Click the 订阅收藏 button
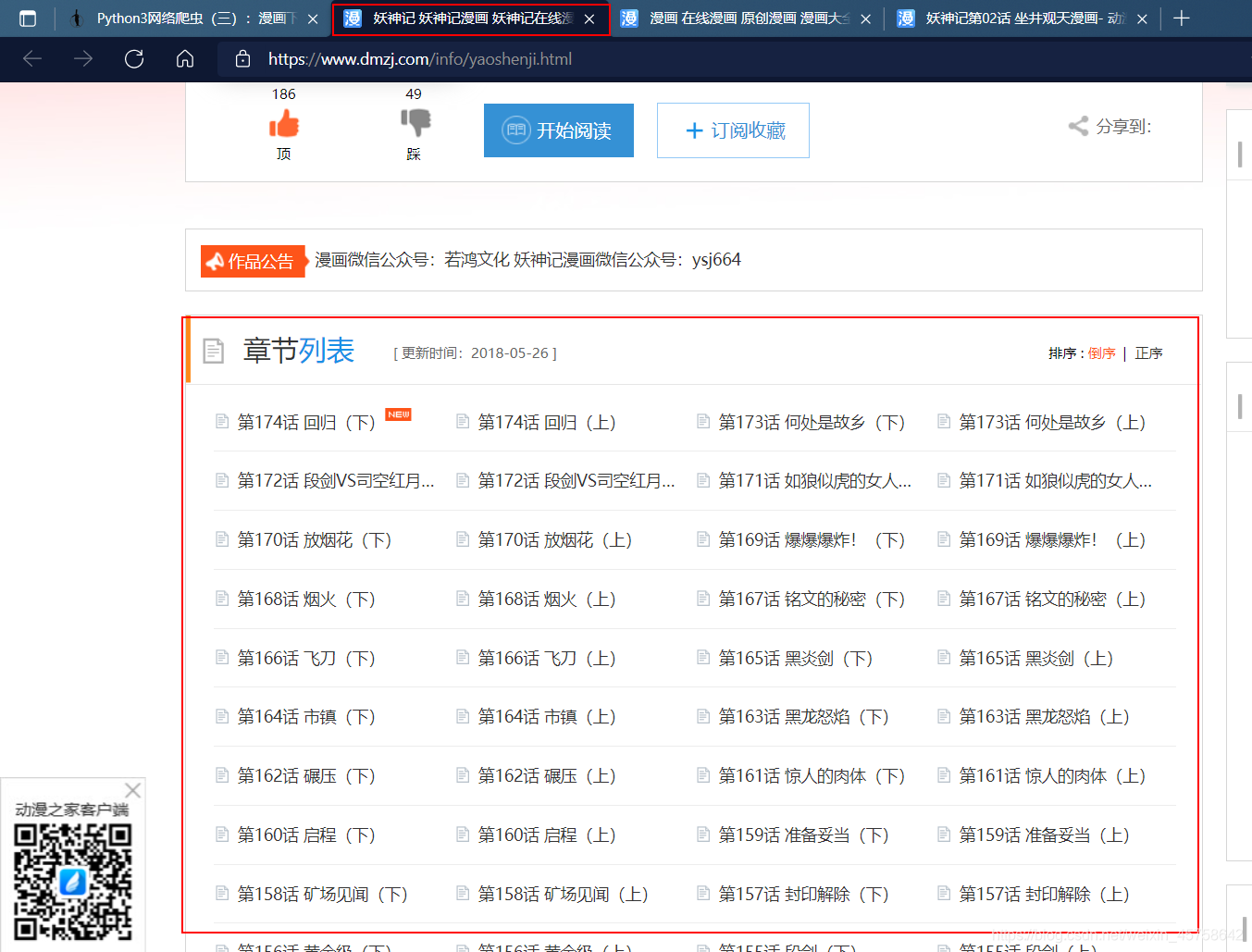 click(x=733, y=130)
